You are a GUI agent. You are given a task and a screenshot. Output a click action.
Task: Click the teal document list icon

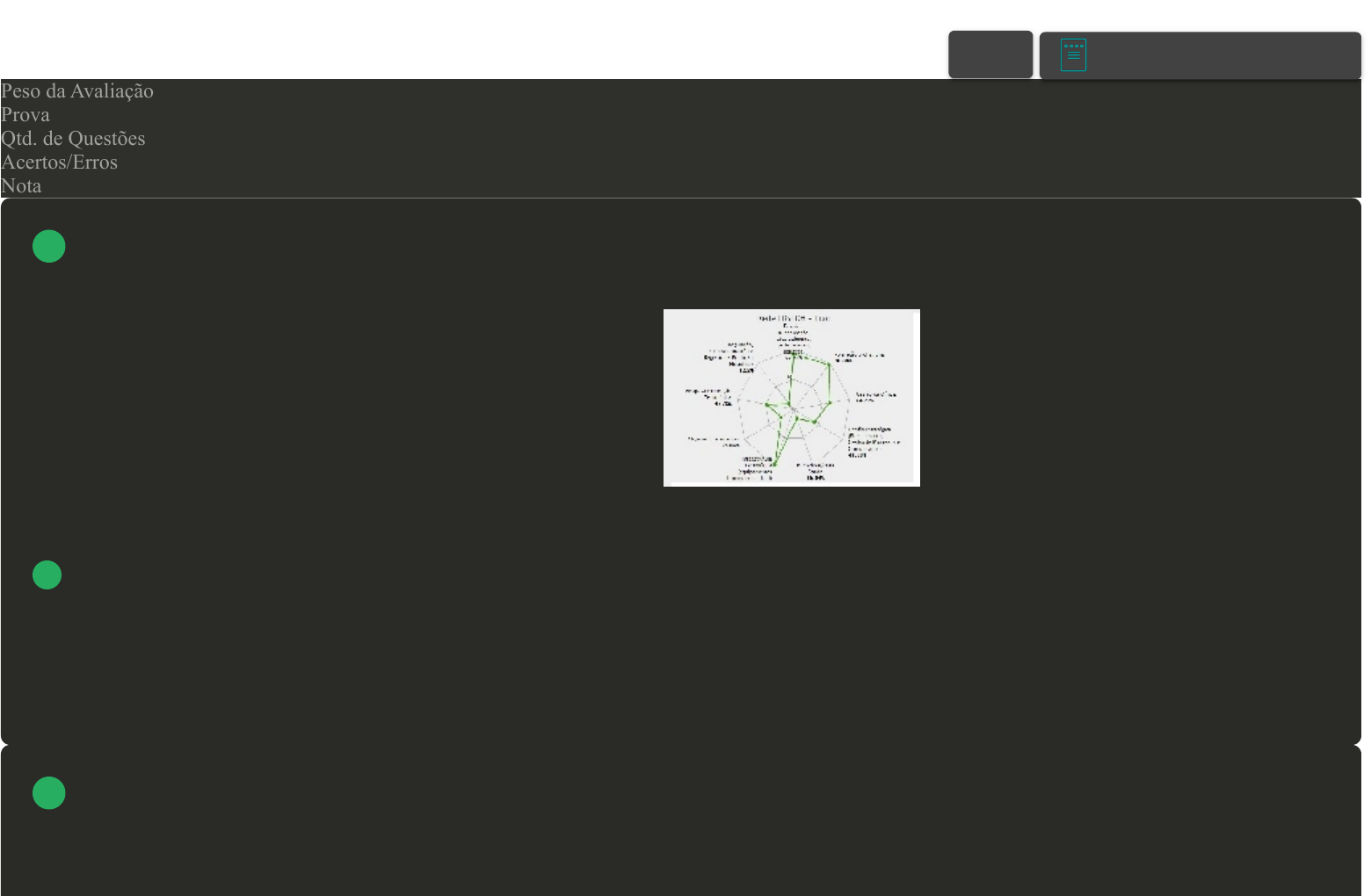coord(1073,54)
